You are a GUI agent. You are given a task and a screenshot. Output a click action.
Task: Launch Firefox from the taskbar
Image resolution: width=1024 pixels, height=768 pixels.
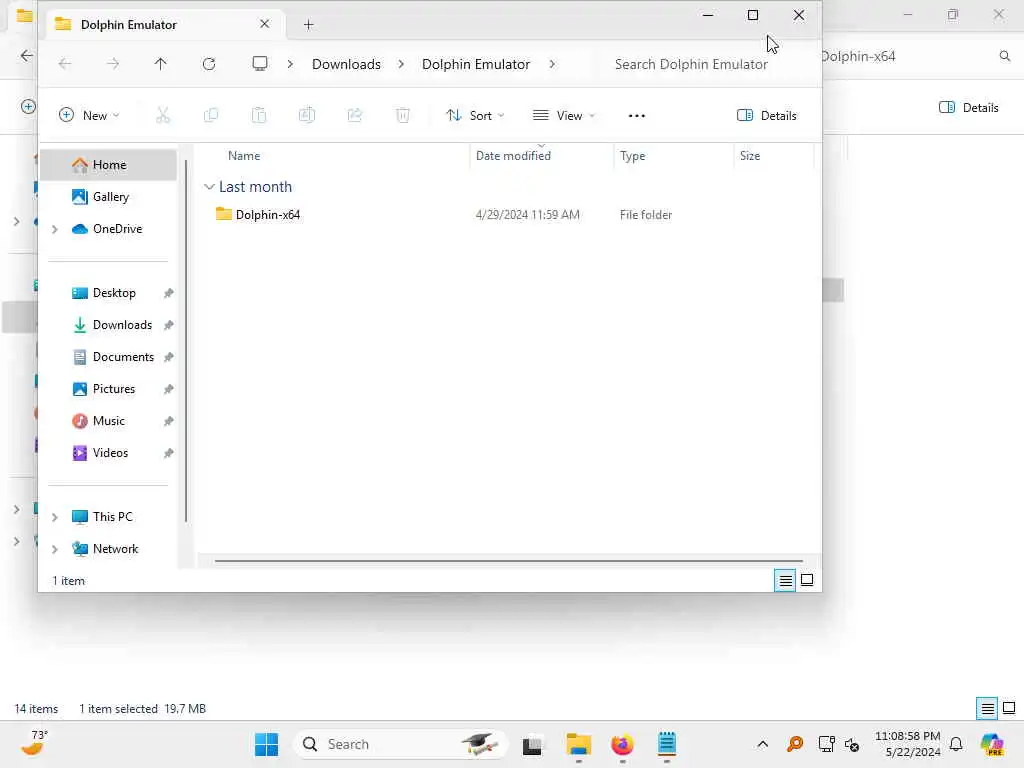click(622, 744)
